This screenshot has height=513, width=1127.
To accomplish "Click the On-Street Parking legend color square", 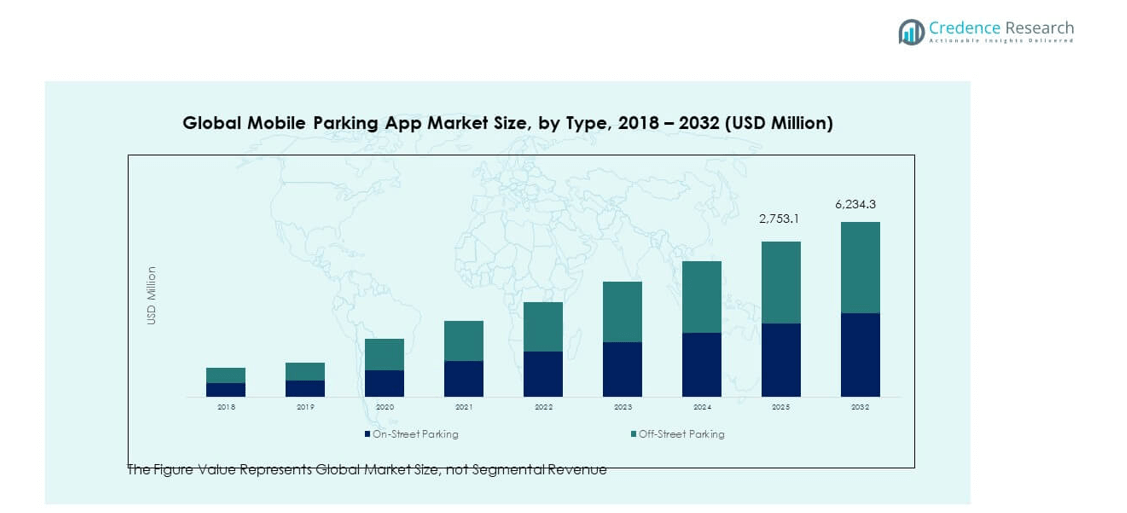I will [367, 434].
